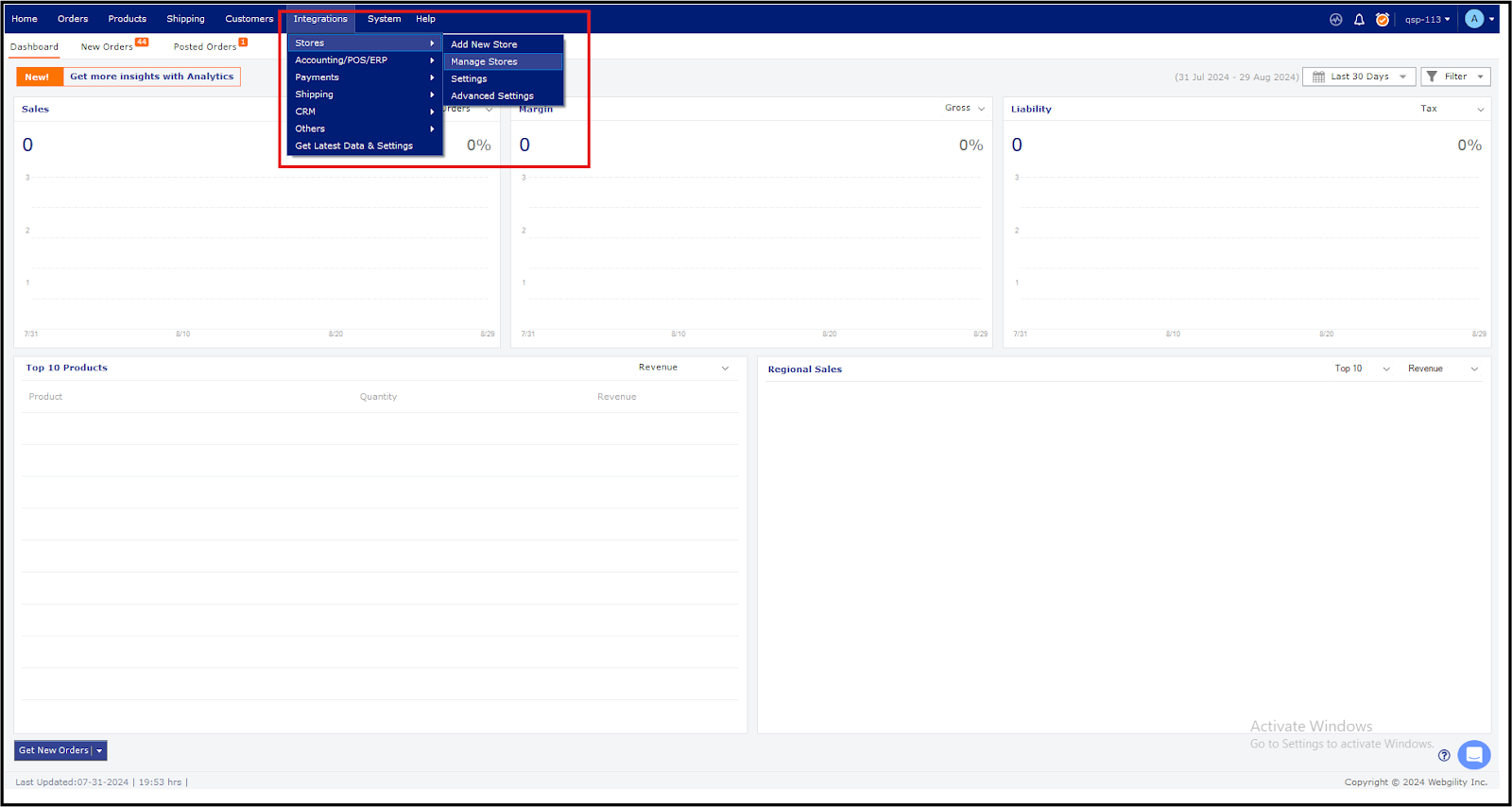Open the Home menu

click(x=25, y=19)
